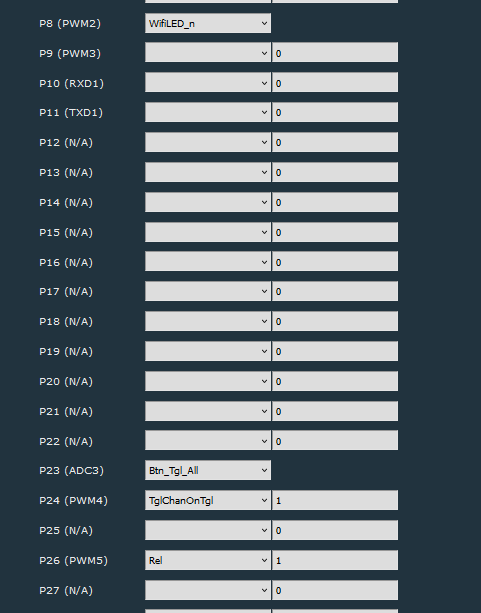Open the P11 (TXD1) role dropdown
This screenshot has height=613, width=481.
point(208,112)
